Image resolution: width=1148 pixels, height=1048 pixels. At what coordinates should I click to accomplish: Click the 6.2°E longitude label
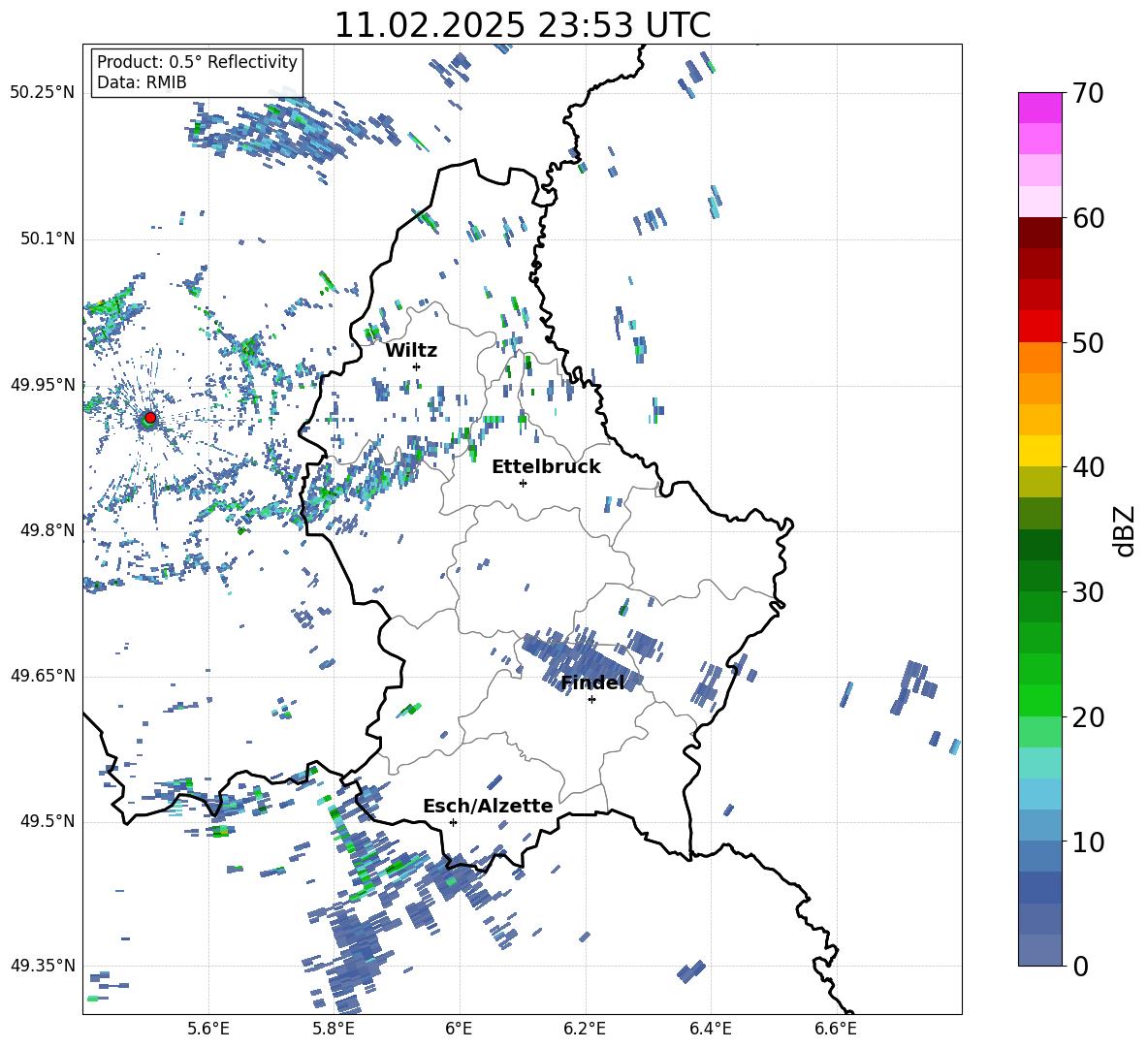coord(585,1029)
